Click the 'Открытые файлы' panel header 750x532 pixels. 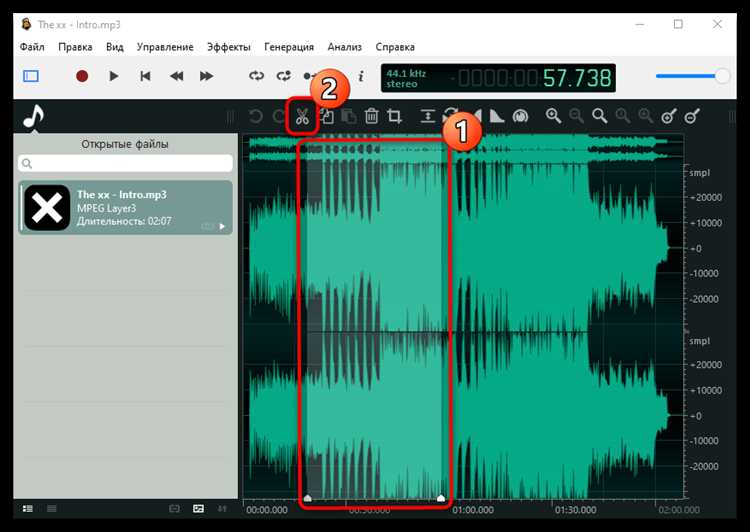point(125,144)
